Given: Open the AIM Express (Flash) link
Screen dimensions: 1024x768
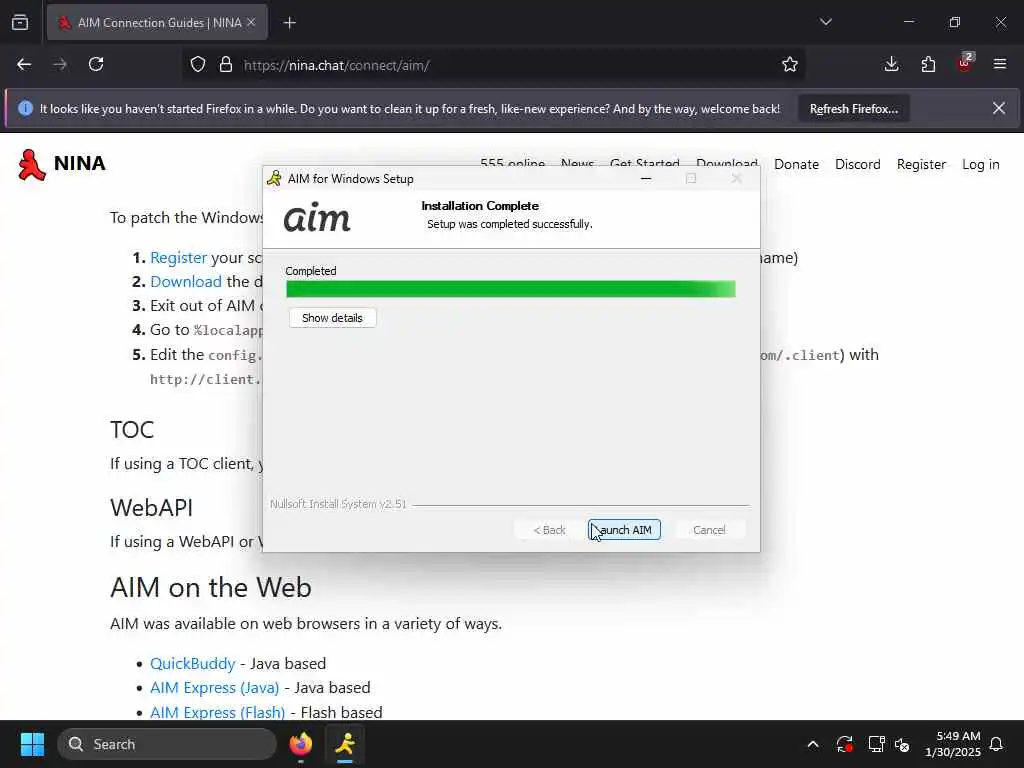Looking at the screenshot, I should [x=217, y=712].
